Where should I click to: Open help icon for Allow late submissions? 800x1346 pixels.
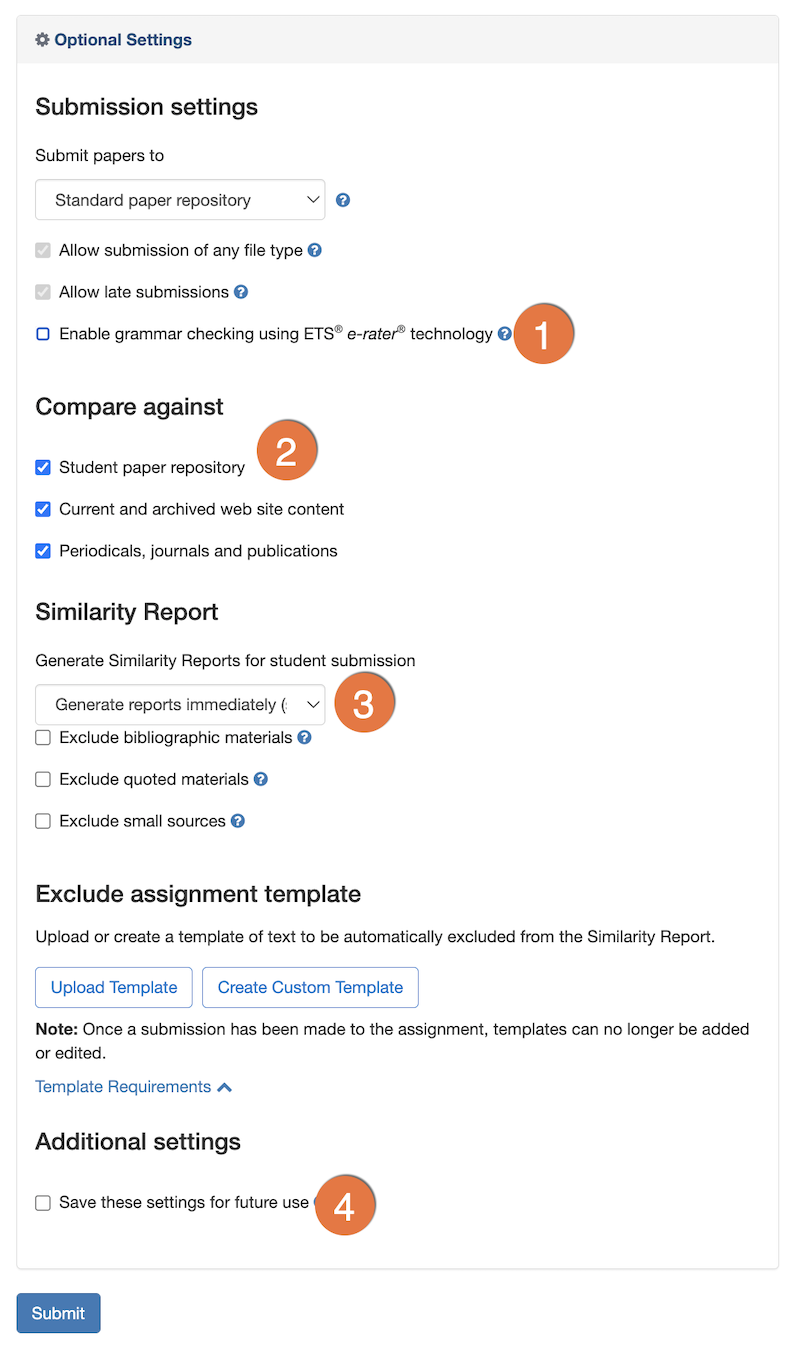tap(241, 292)
